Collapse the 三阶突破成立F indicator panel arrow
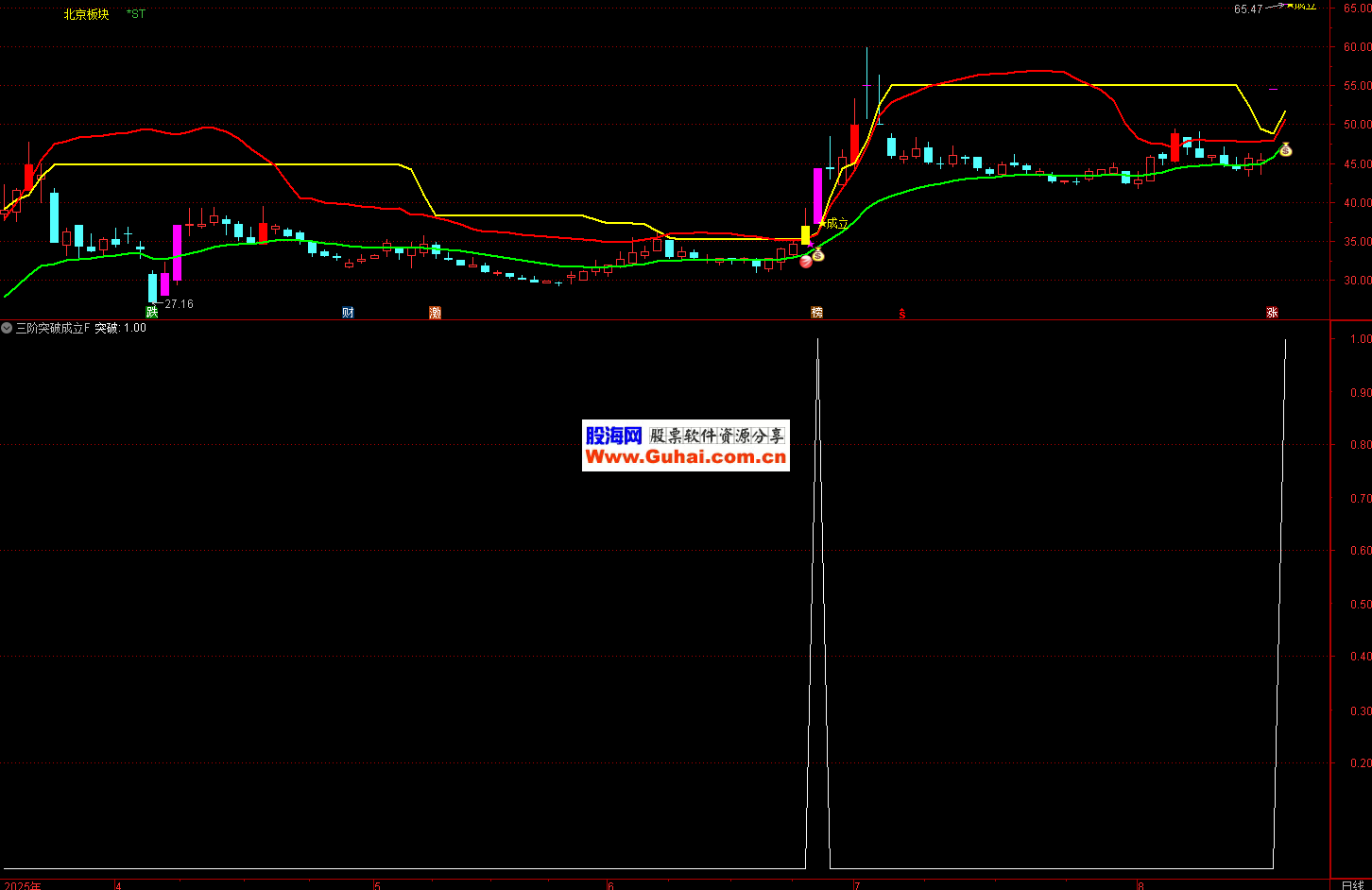The image size is (1372, 890). pyautogui.click(x=7, y=328)
